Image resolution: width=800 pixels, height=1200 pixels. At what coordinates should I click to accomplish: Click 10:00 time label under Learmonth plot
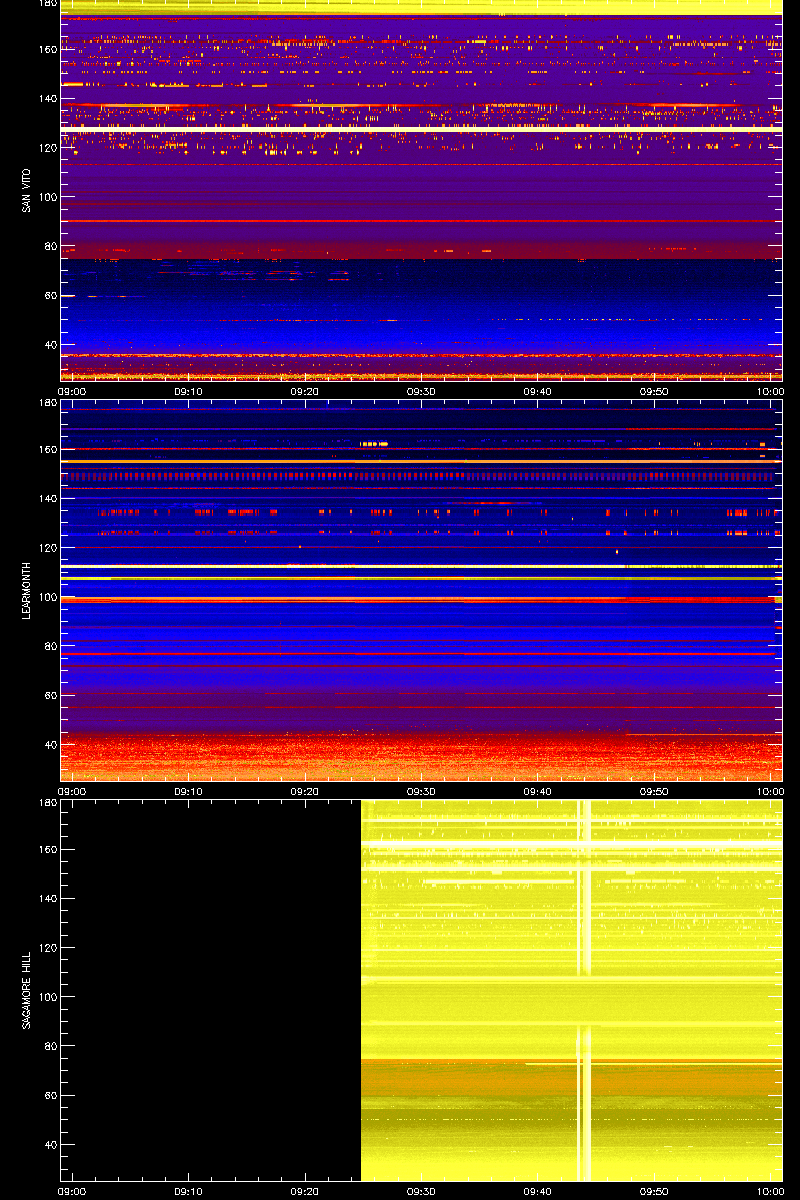(770, 791)
